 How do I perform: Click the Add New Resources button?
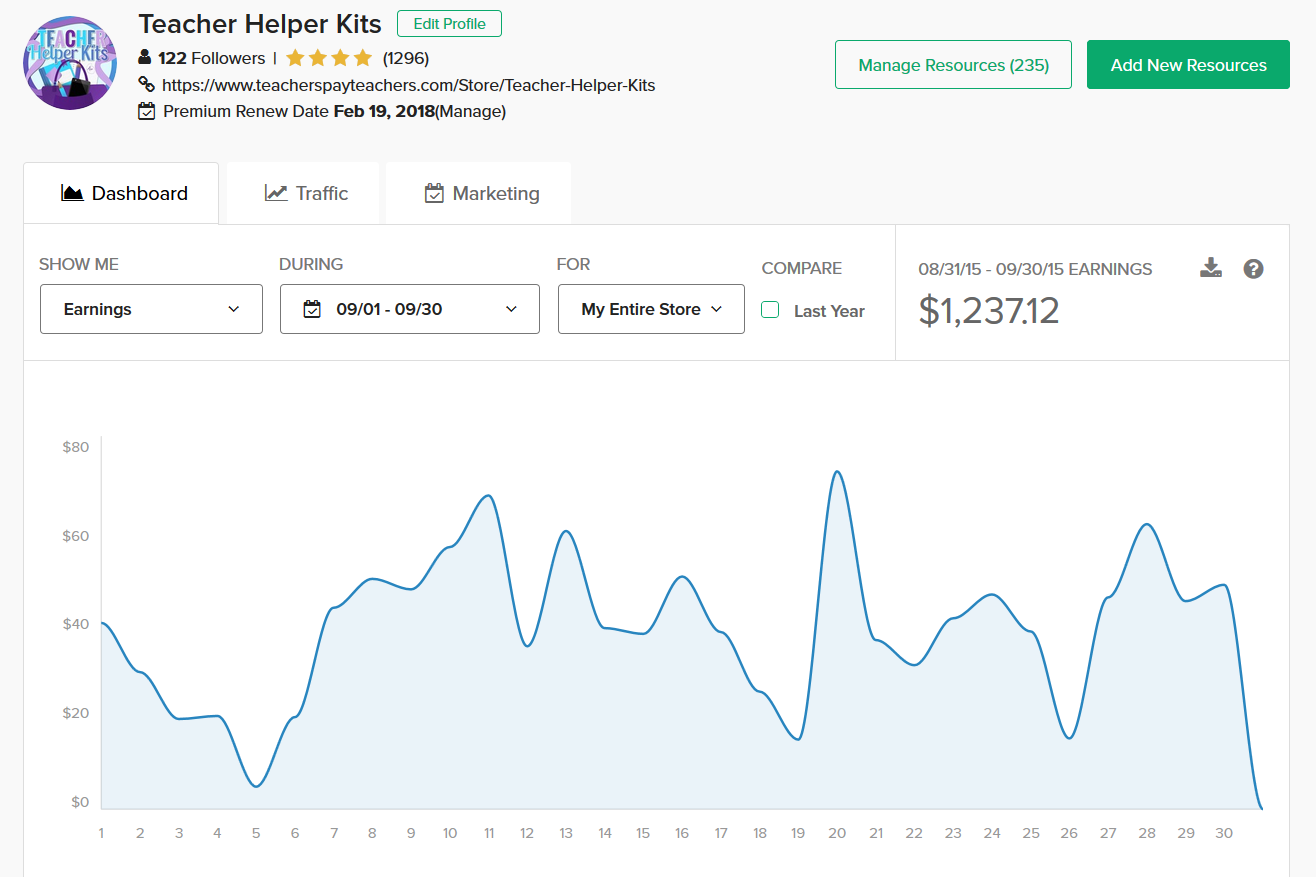coord(1188,65)
